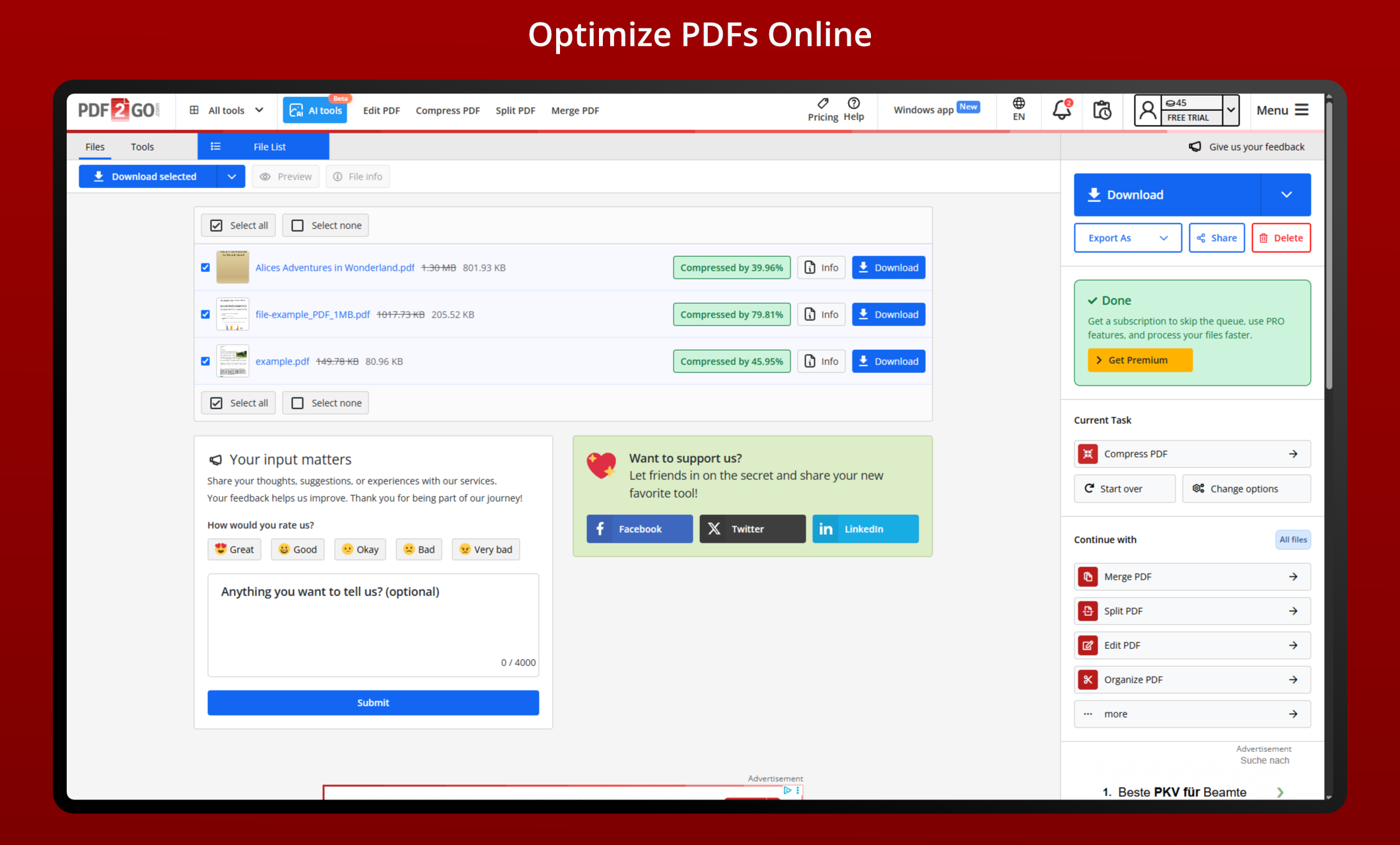Expand the Download selected dropdown arrow
1400x845 pixels.
click(x=231, y=176)
